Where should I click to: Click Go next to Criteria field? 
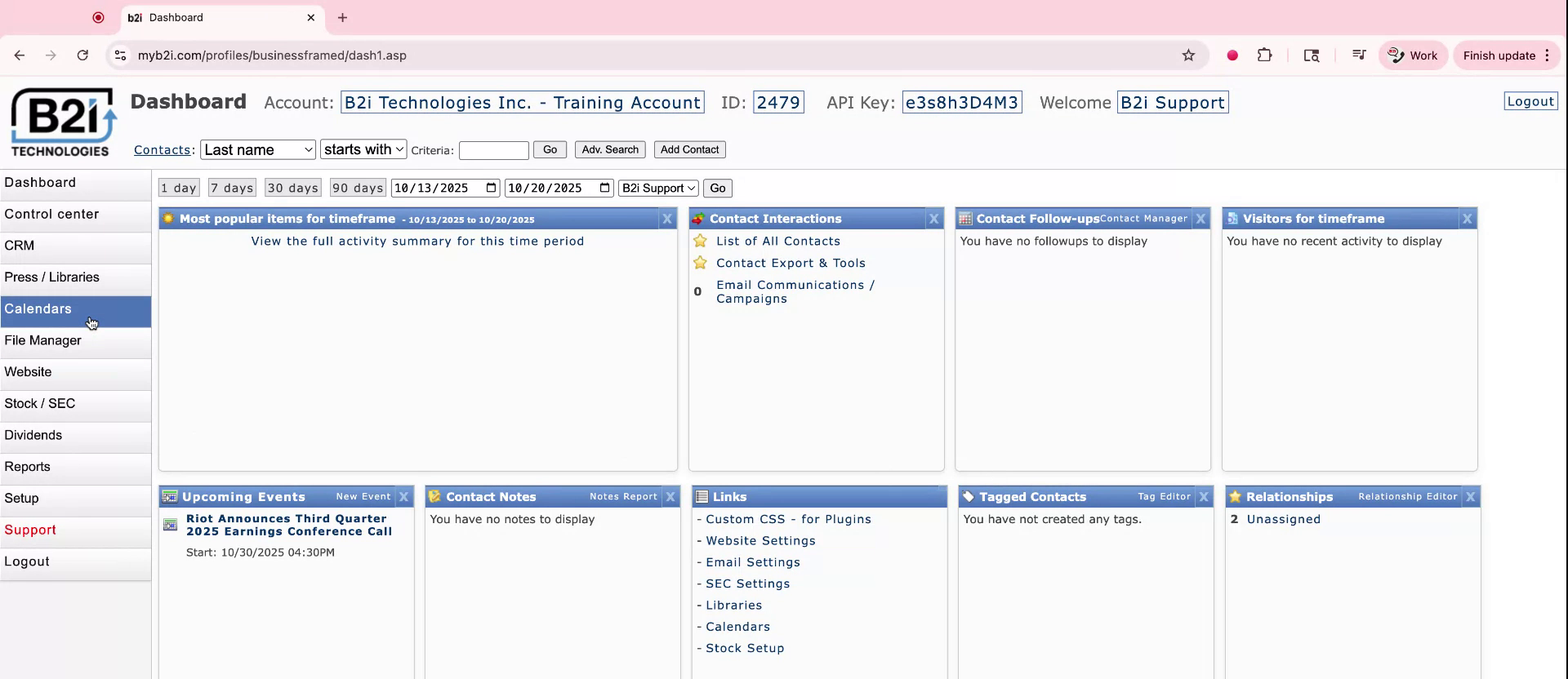[x=550, y=149]
